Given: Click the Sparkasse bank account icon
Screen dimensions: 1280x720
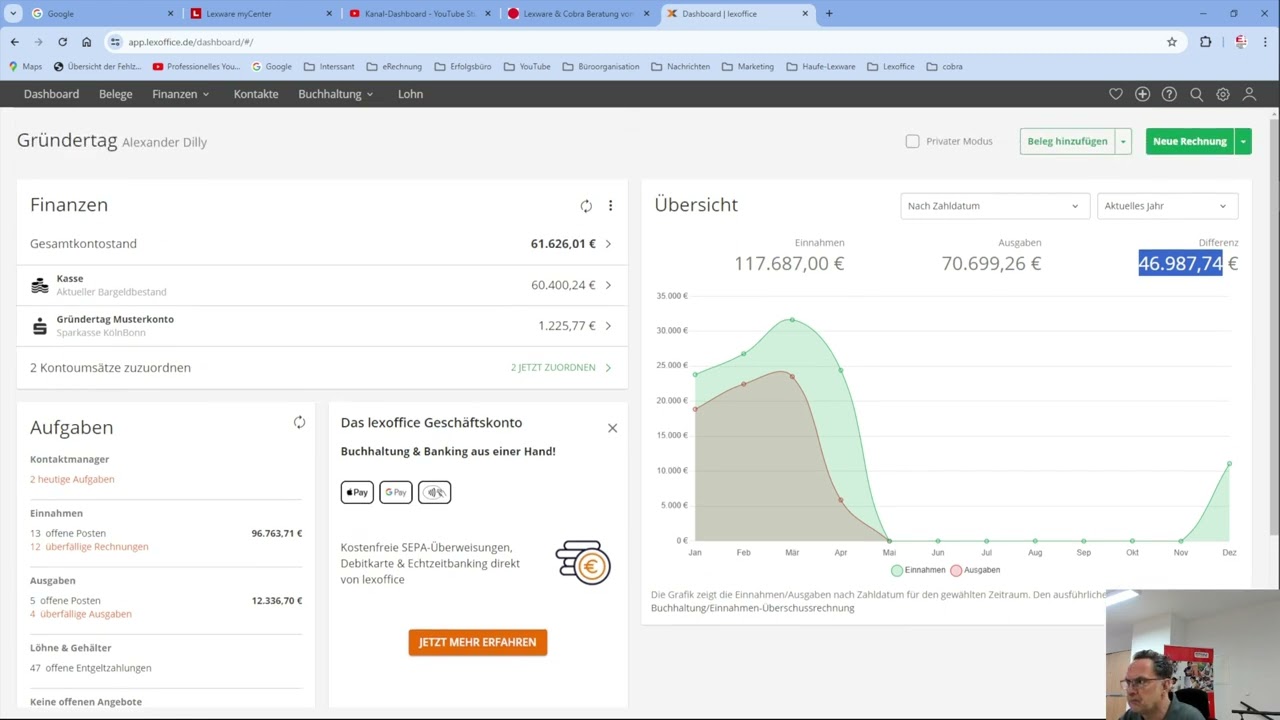Looking at the screenshot, I should tap(40, 326).
